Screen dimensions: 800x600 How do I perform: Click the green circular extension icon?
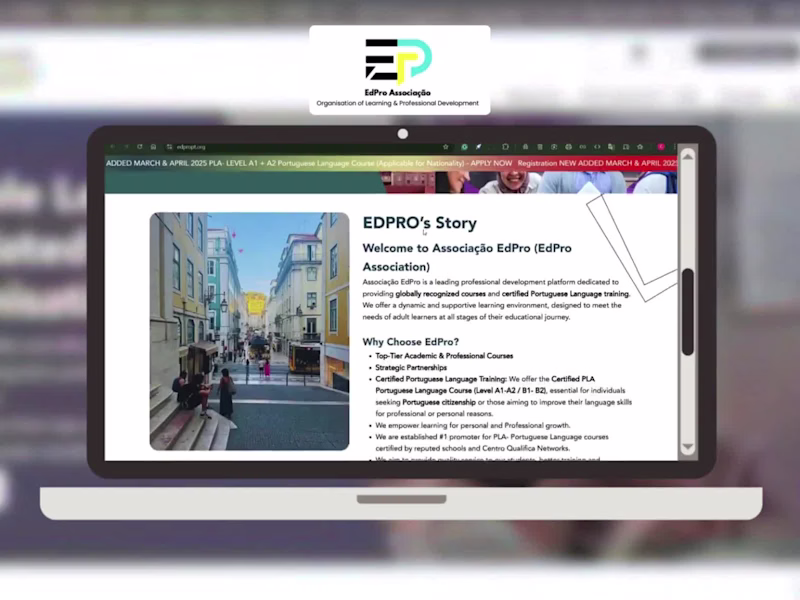[x=463, y=146]
